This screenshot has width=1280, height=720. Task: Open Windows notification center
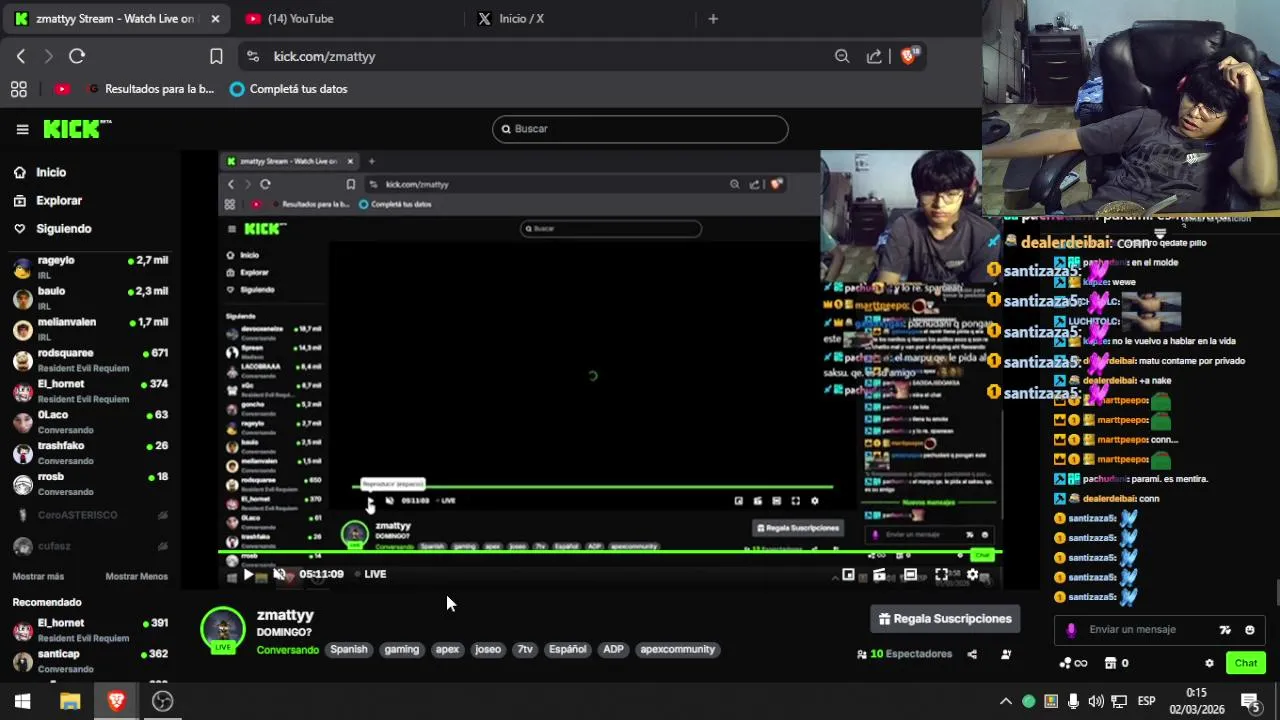coord(1250,701)
